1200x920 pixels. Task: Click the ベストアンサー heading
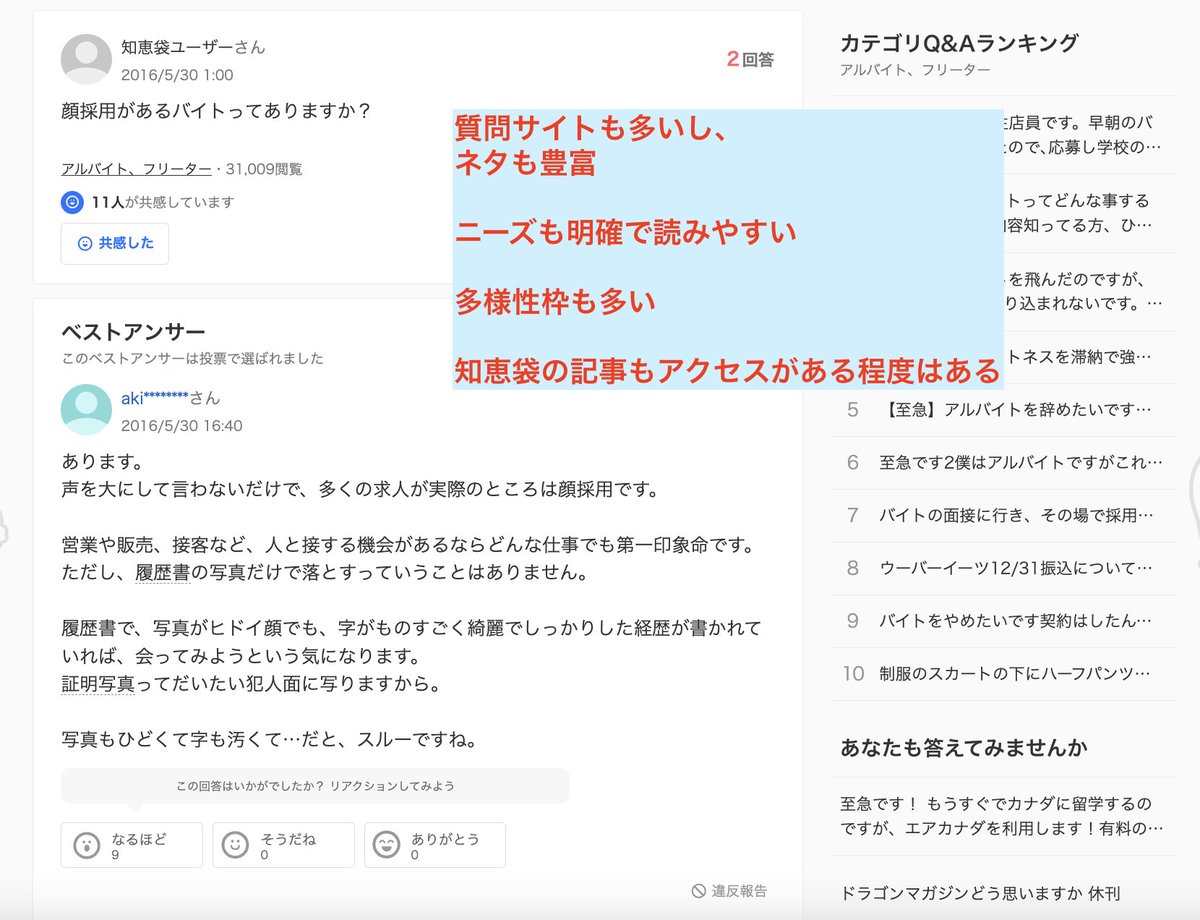tap(133, 332)
